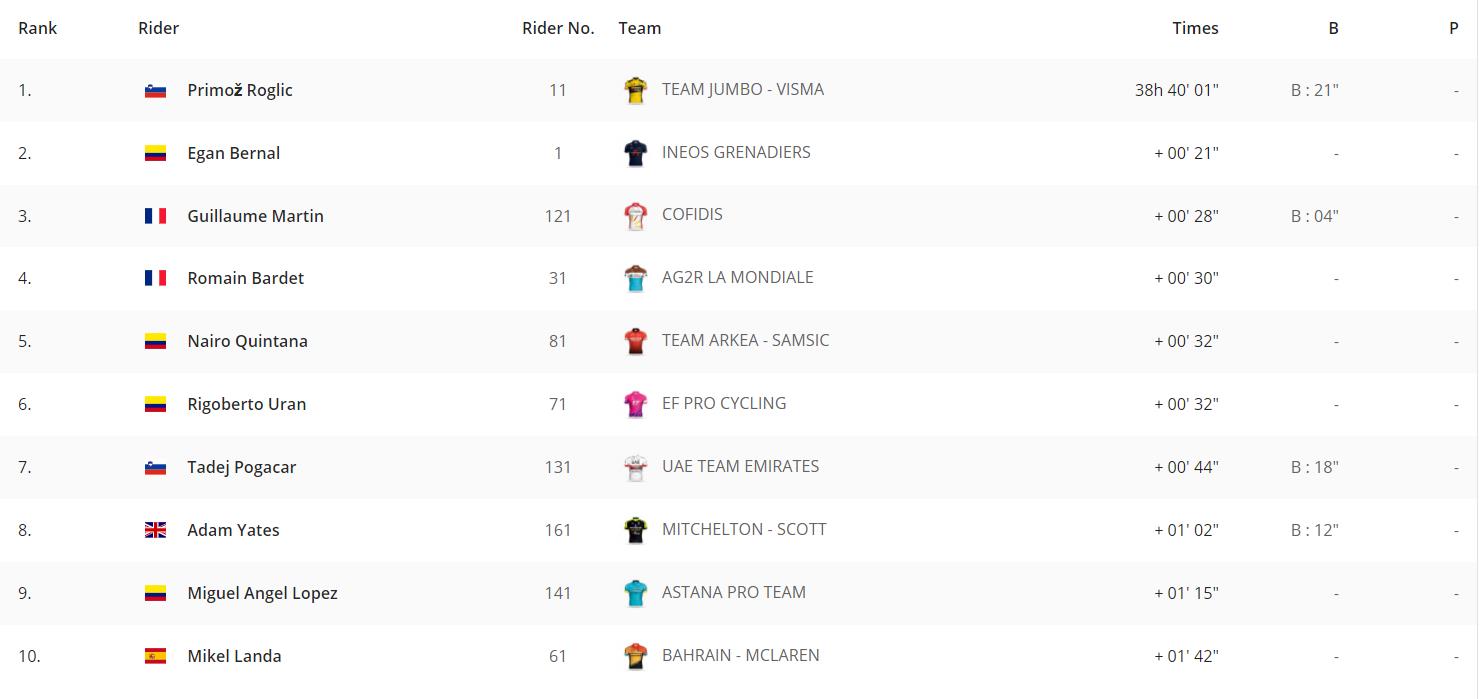Select rider name Nairo Quintana
Screen dimensions: 1480x699
click(x=248, y=341)
